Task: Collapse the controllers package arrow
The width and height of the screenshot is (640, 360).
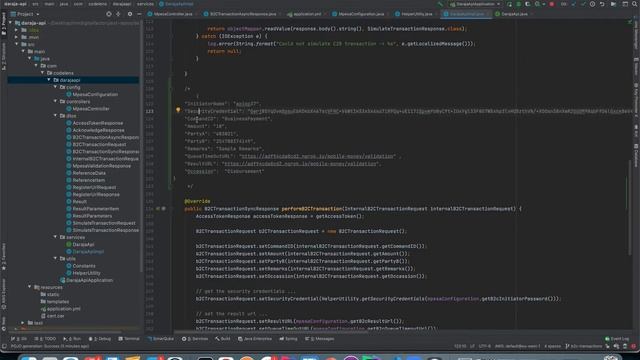Action: click(x=56, y=101)
